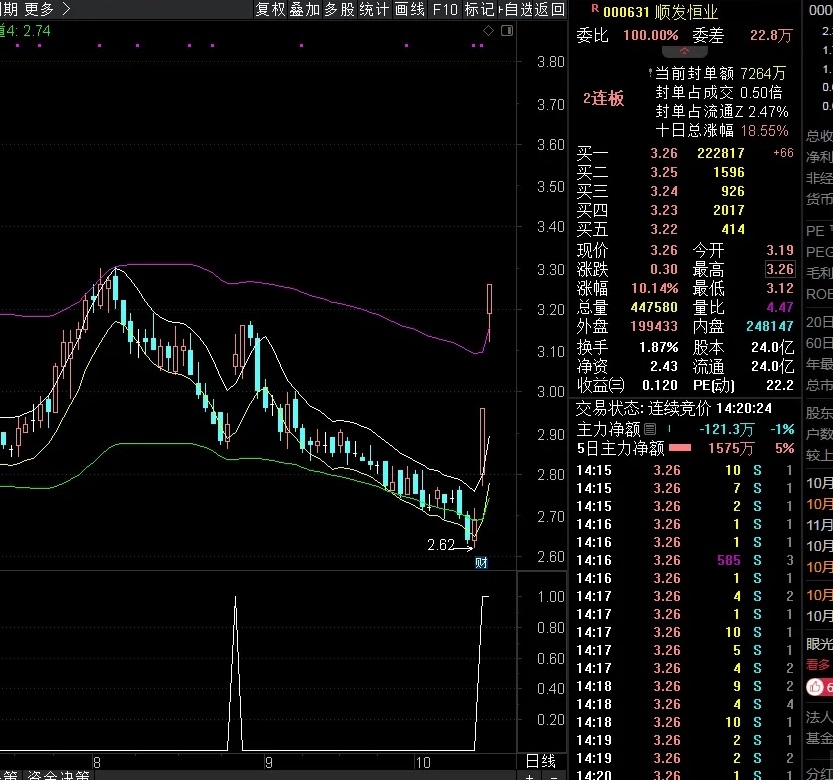Click the 5日主力净额 red bar

click(680, 448)
